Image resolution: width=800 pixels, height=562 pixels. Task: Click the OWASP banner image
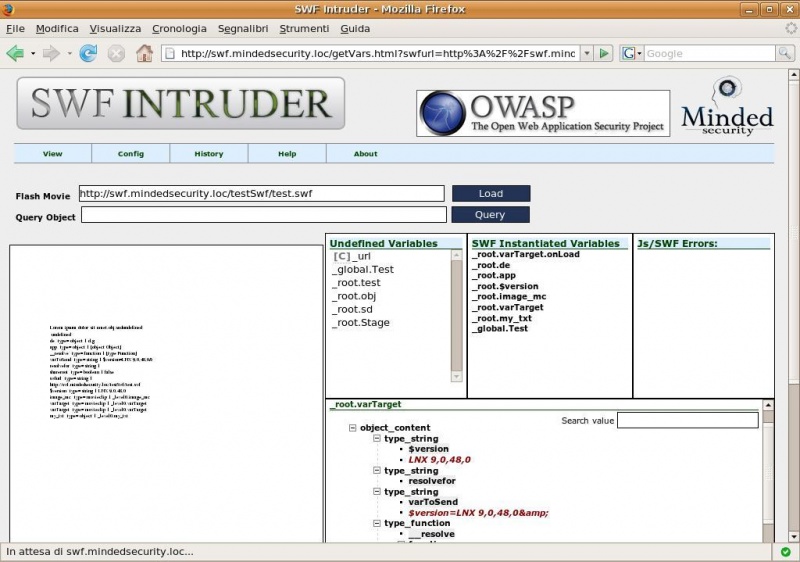point(543,113)
